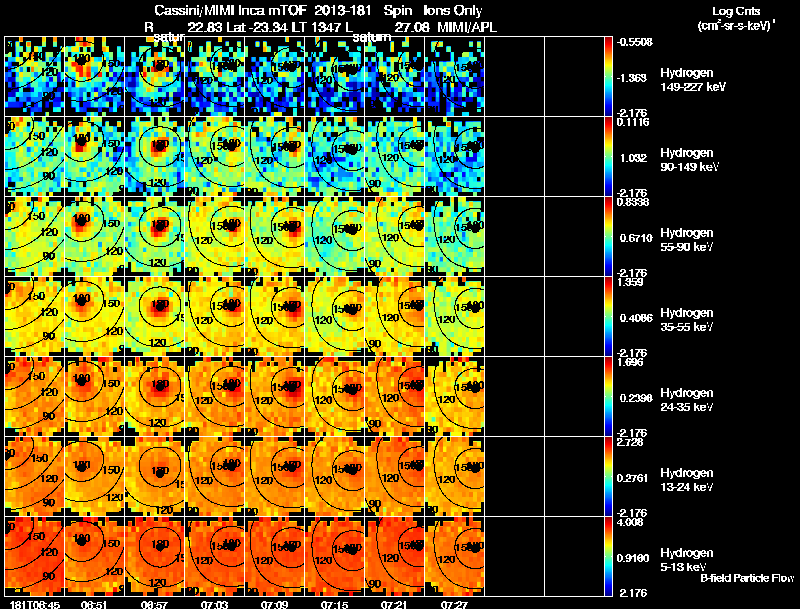Click the Log Cnts units header

[x=736, y=18]
